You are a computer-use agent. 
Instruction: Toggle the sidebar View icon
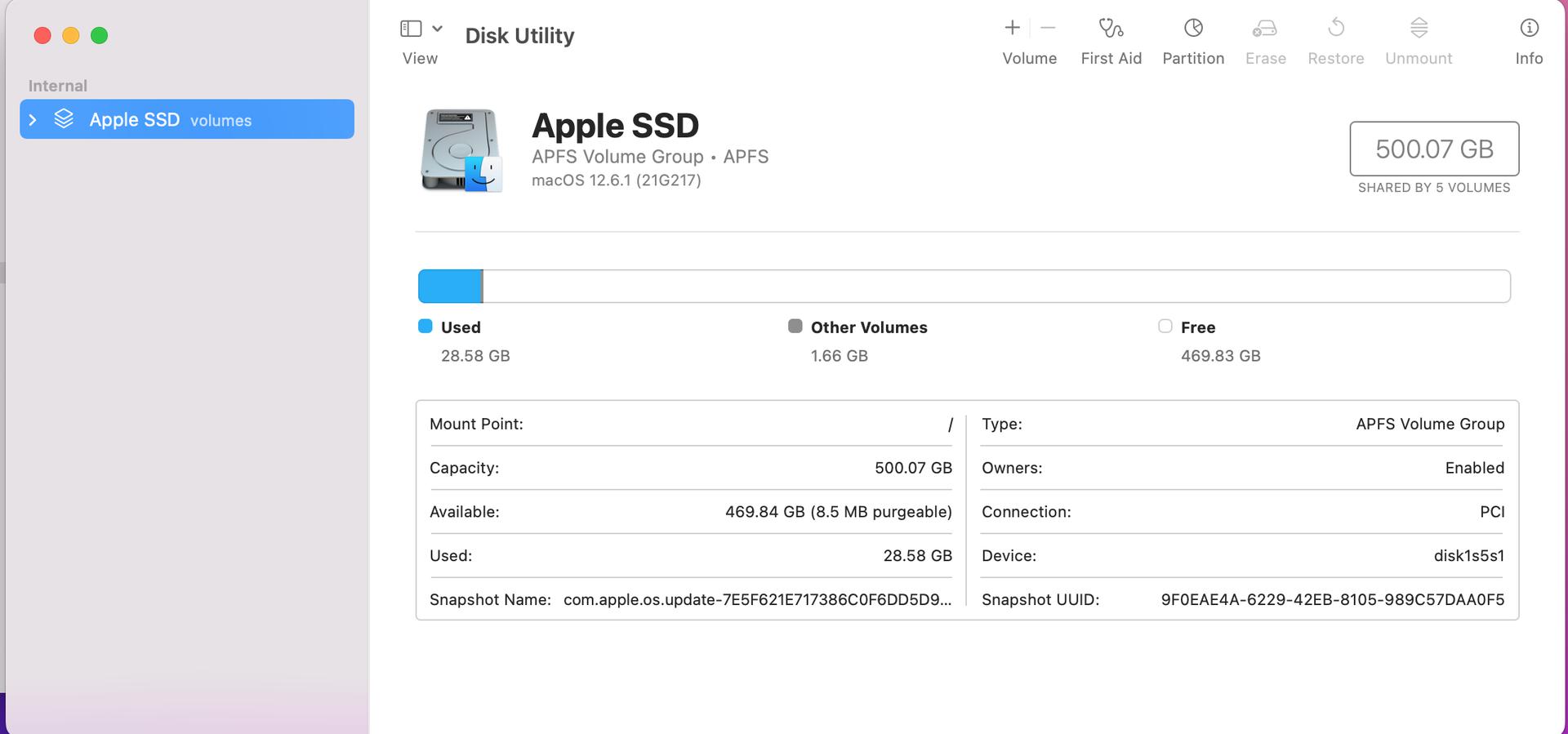[x=411, y=29]
